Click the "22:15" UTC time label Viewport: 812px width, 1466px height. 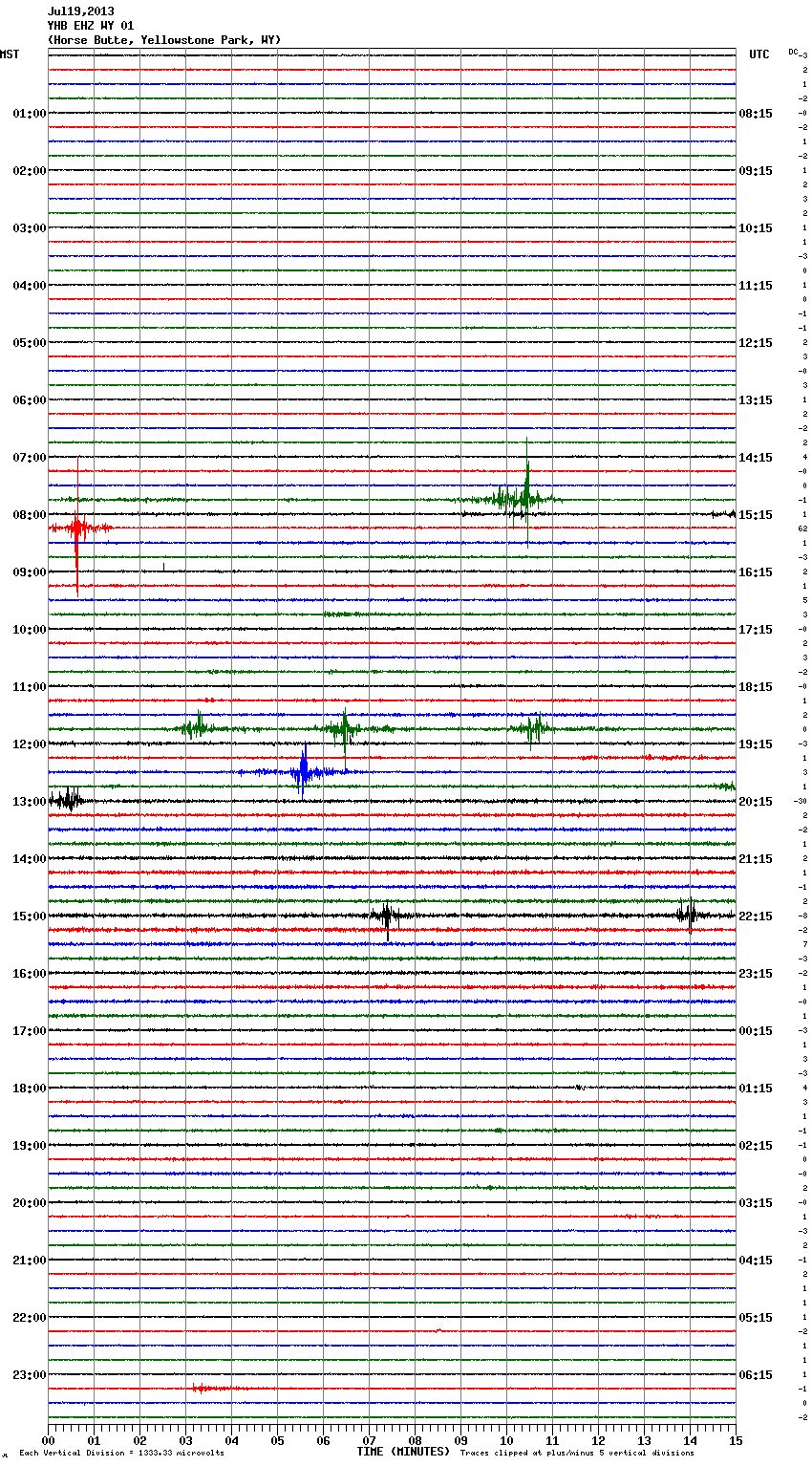756,916
